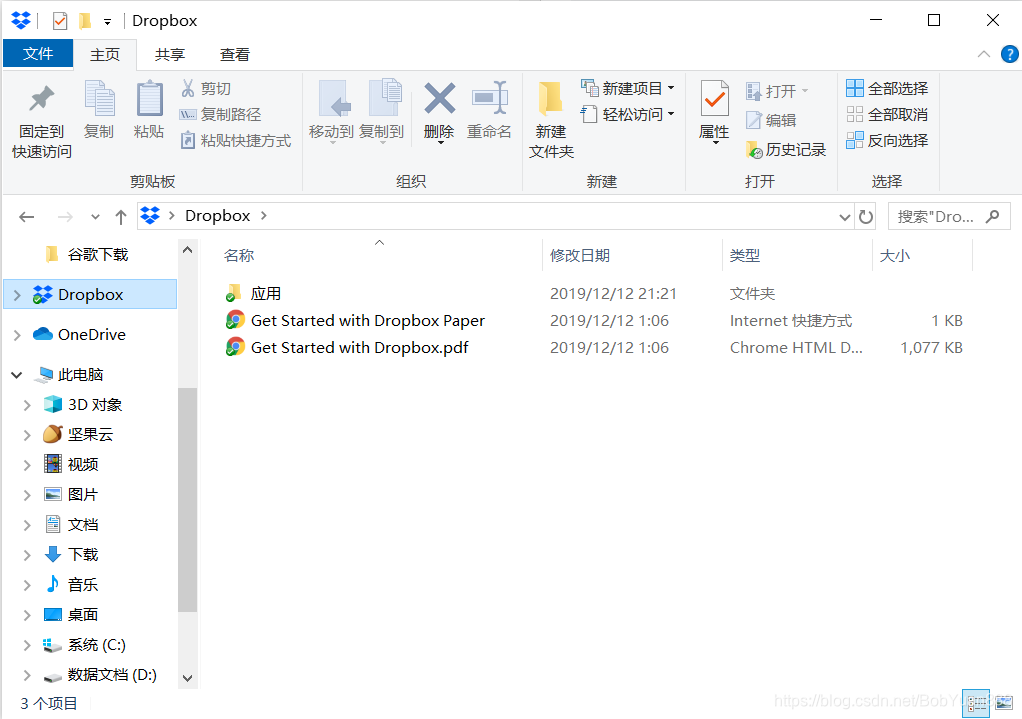1022x719 pixels.
Task: Click the Delete (删除) X icon
Action: click(440, 98)
